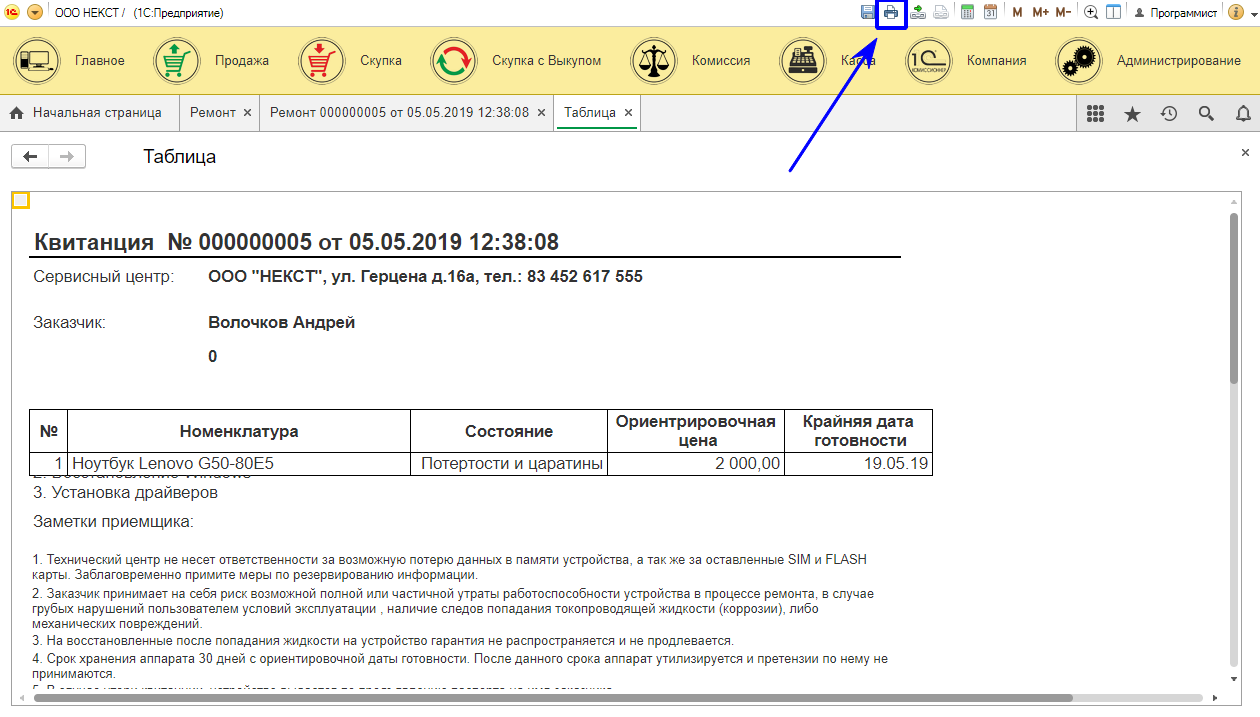Close the Ремонт 000000005 tab
The height and width of the screenshot is (717, 1260).
coord(541,113)
